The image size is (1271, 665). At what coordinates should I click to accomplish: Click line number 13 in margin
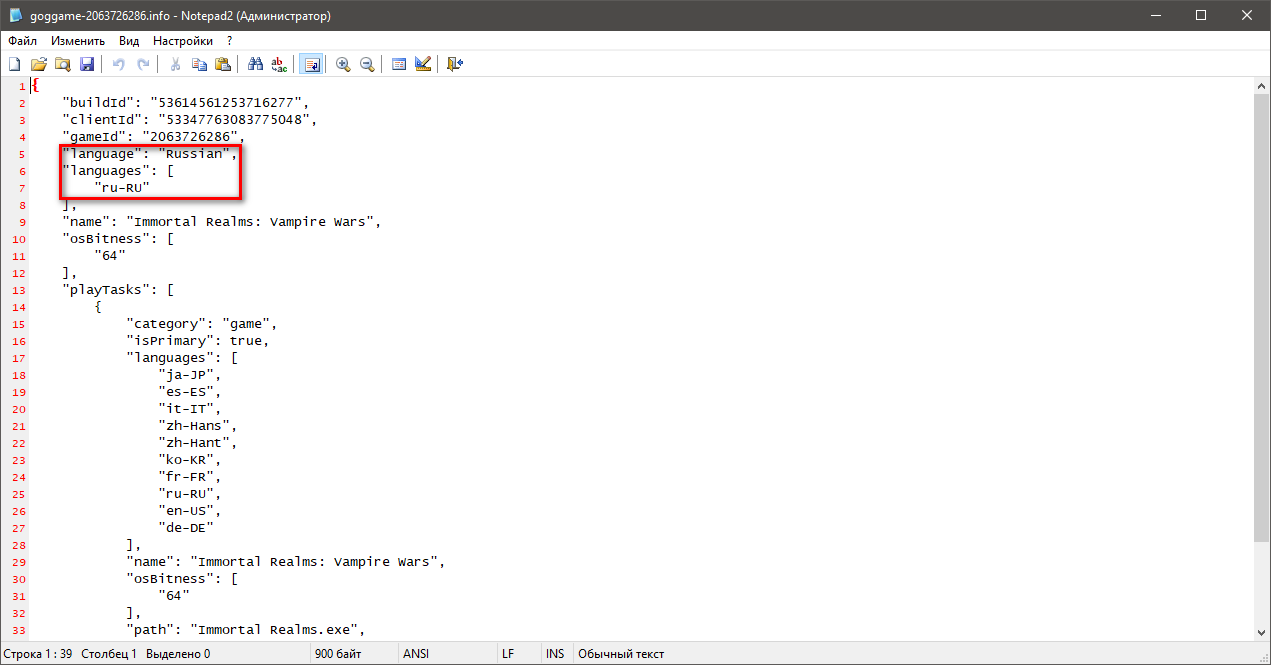click(x=21, y=290)
